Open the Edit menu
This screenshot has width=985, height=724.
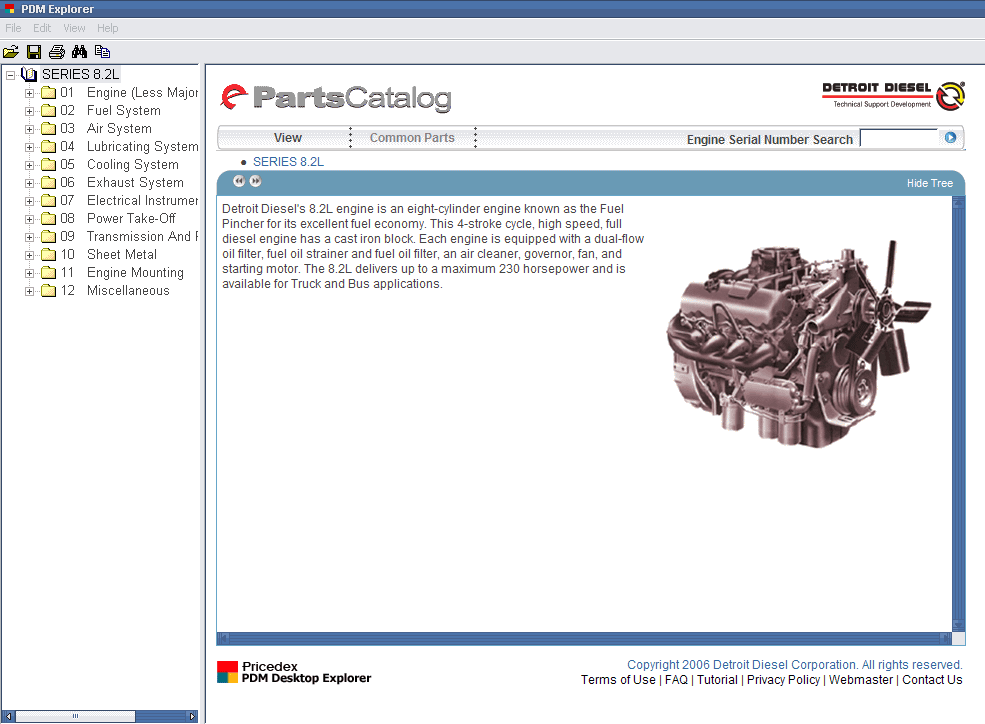point(42,28)
